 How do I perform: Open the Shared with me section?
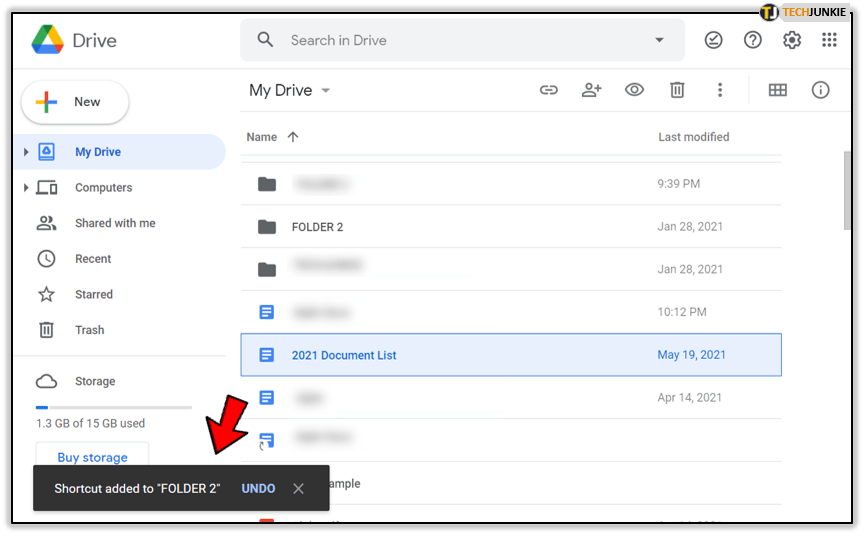[x=115, y=223]
